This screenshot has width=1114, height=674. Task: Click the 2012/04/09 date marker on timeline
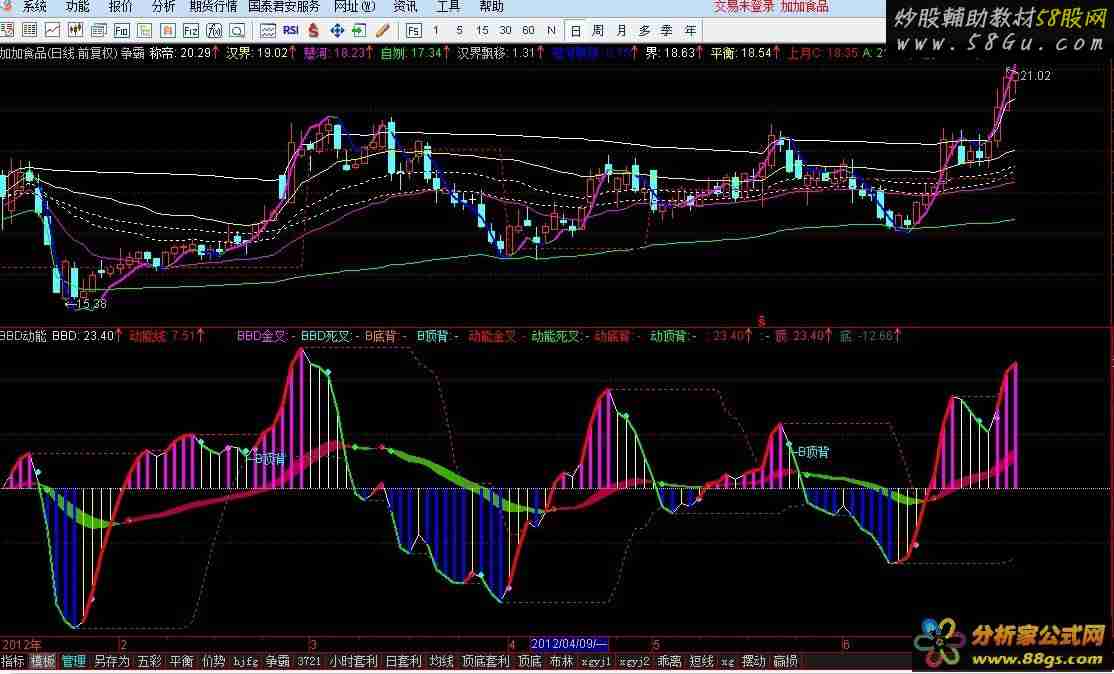(x=568, y=643)
